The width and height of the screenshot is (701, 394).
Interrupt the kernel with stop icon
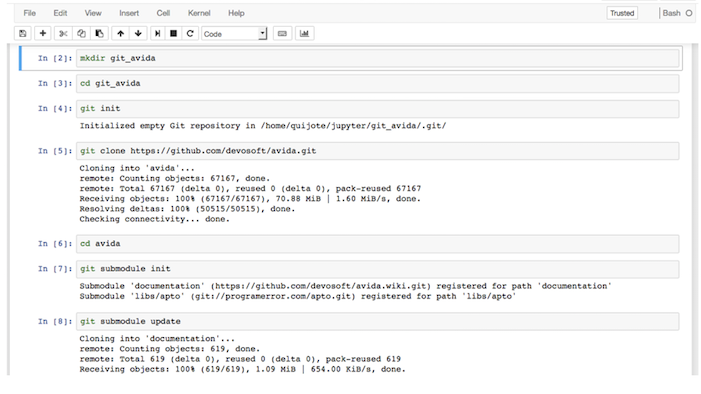pyautogui.click(x=173, y=34)
